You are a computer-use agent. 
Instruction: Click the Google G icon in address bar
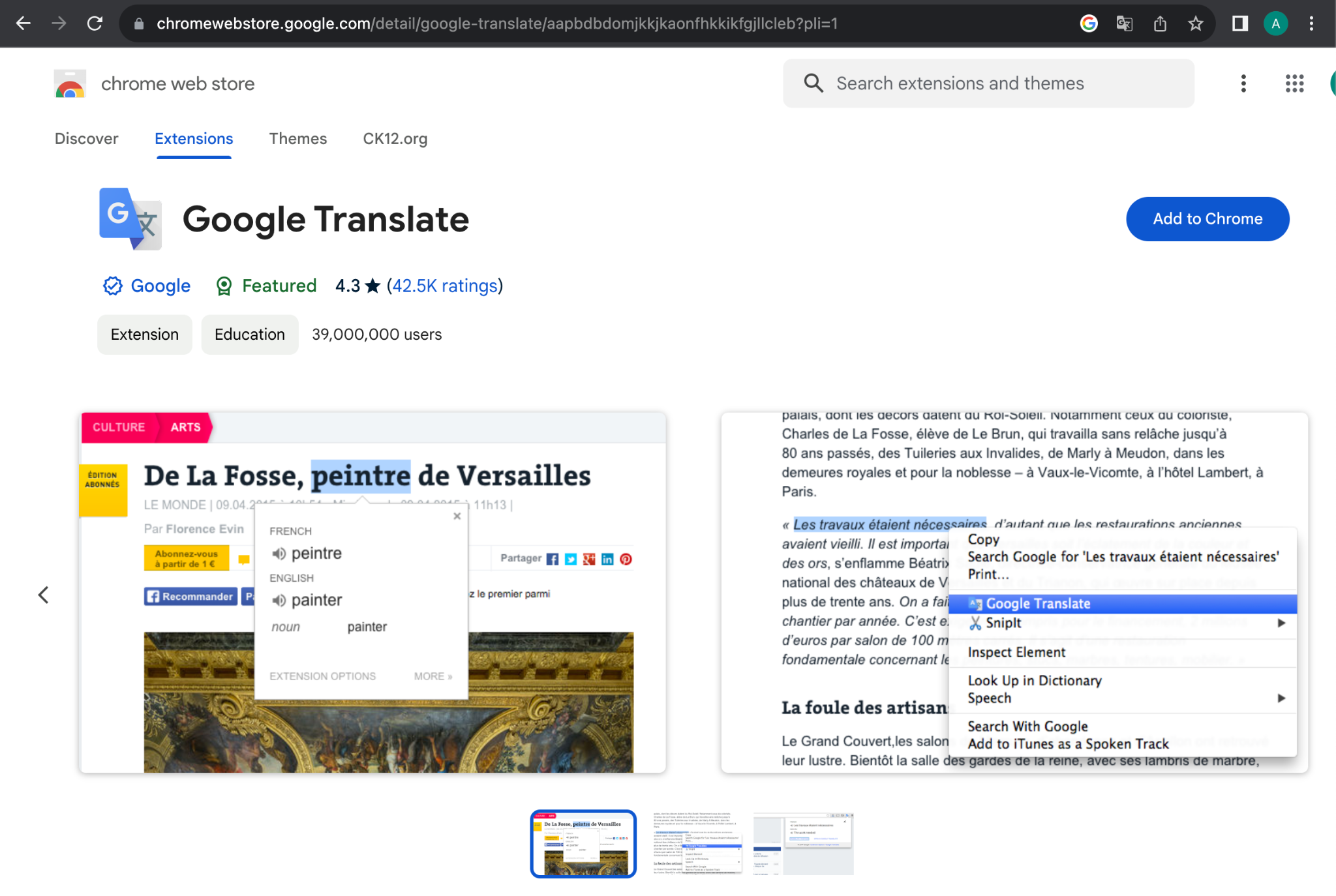tap(1089, 24)
